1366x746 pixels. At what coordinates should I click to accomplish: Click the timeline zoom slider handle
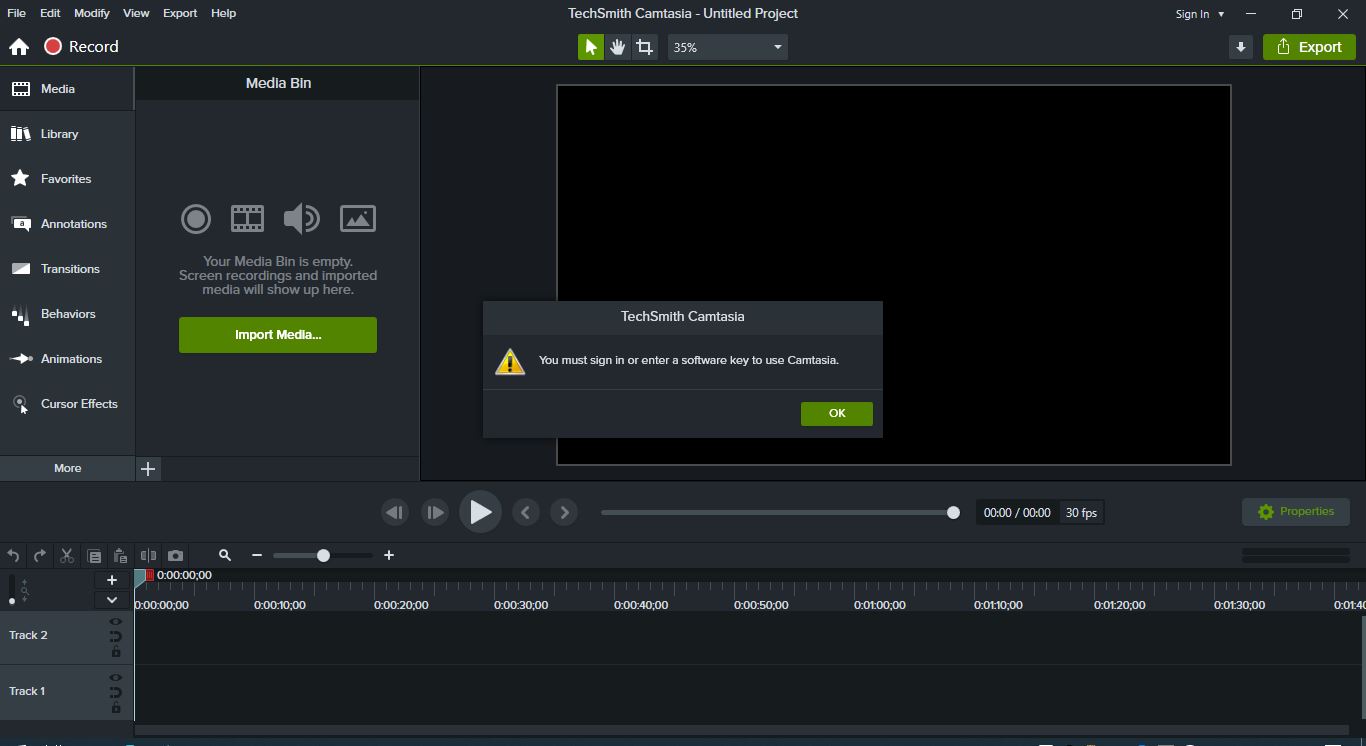click(323, 555)
